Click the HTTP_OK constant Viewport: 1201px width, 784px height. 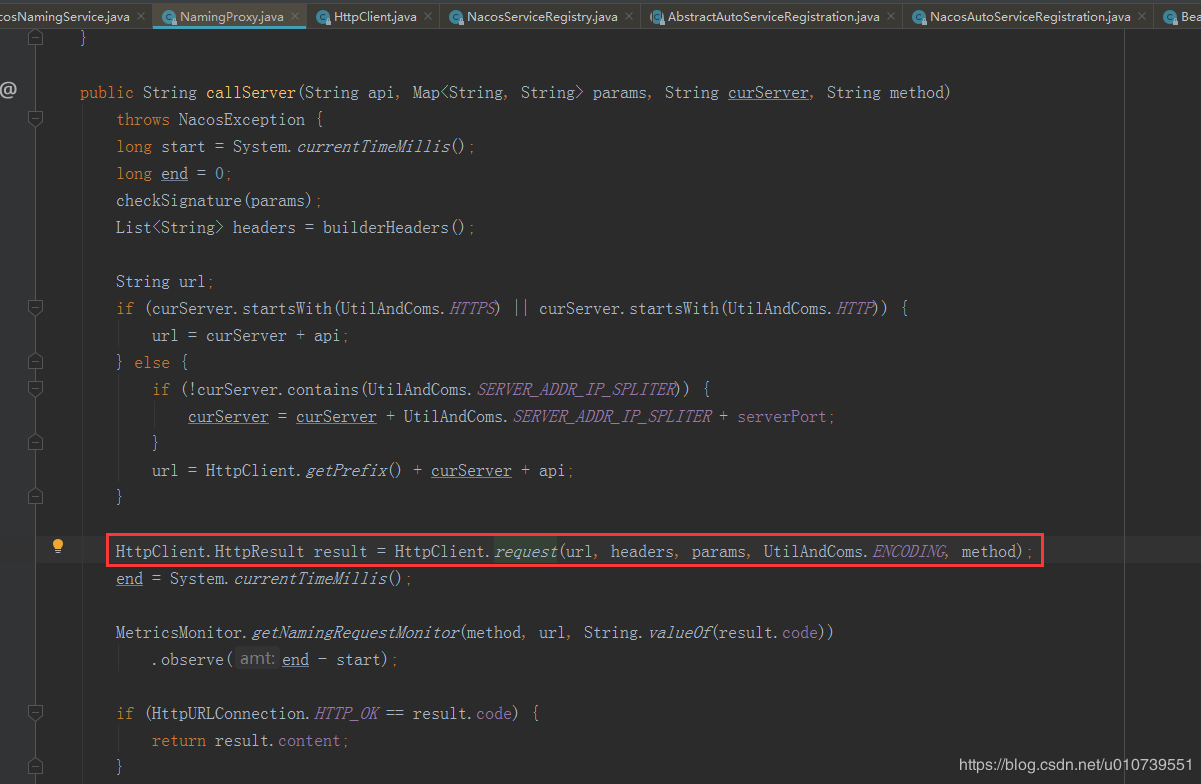(347, 713)
